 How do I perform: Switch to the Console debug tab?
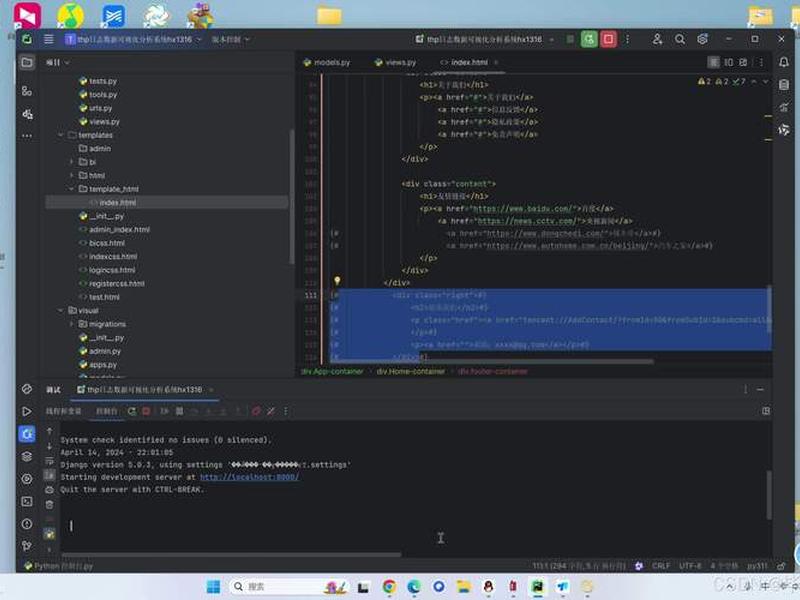point(107,411)
